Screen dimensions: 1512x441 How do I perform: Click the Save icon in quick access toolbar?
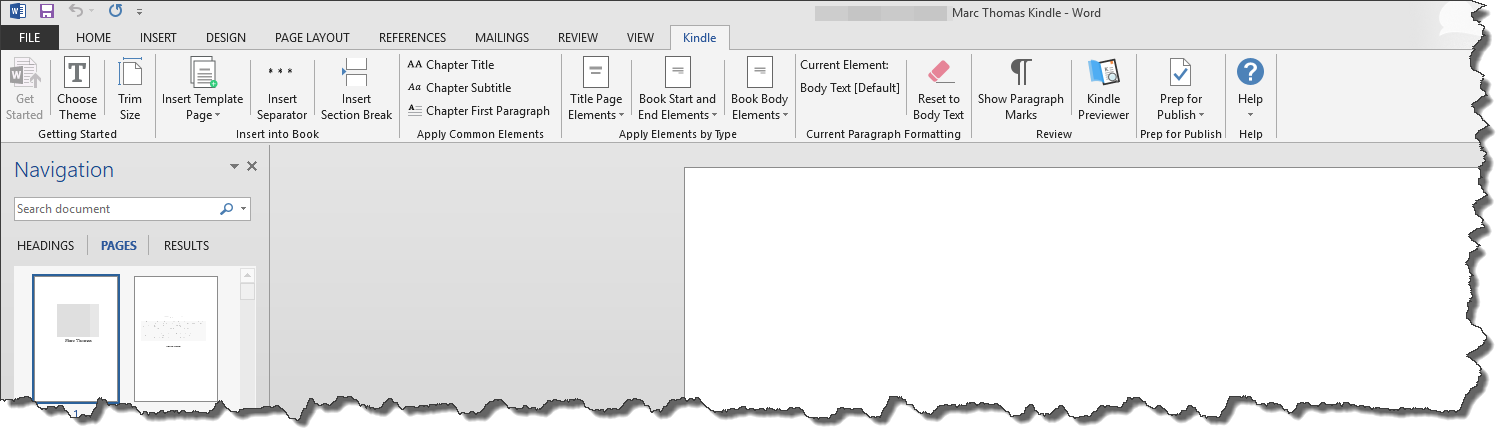click(46, 12)
